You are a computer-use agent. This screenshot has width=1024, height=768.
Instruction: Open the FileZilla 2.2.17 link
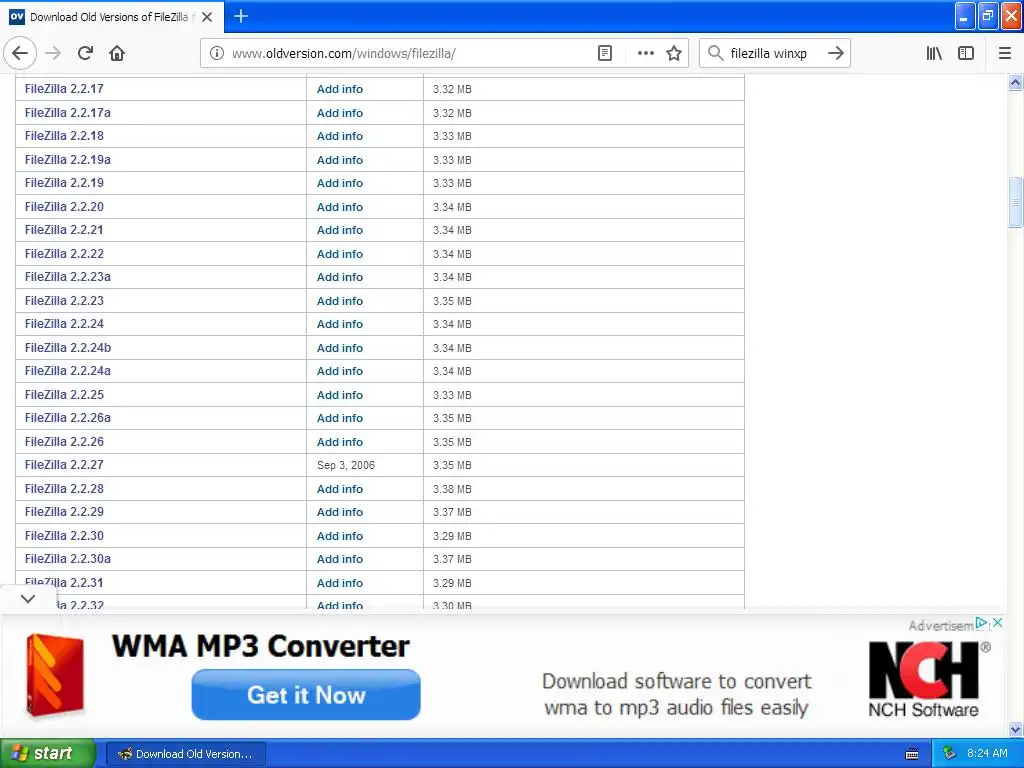64,89
